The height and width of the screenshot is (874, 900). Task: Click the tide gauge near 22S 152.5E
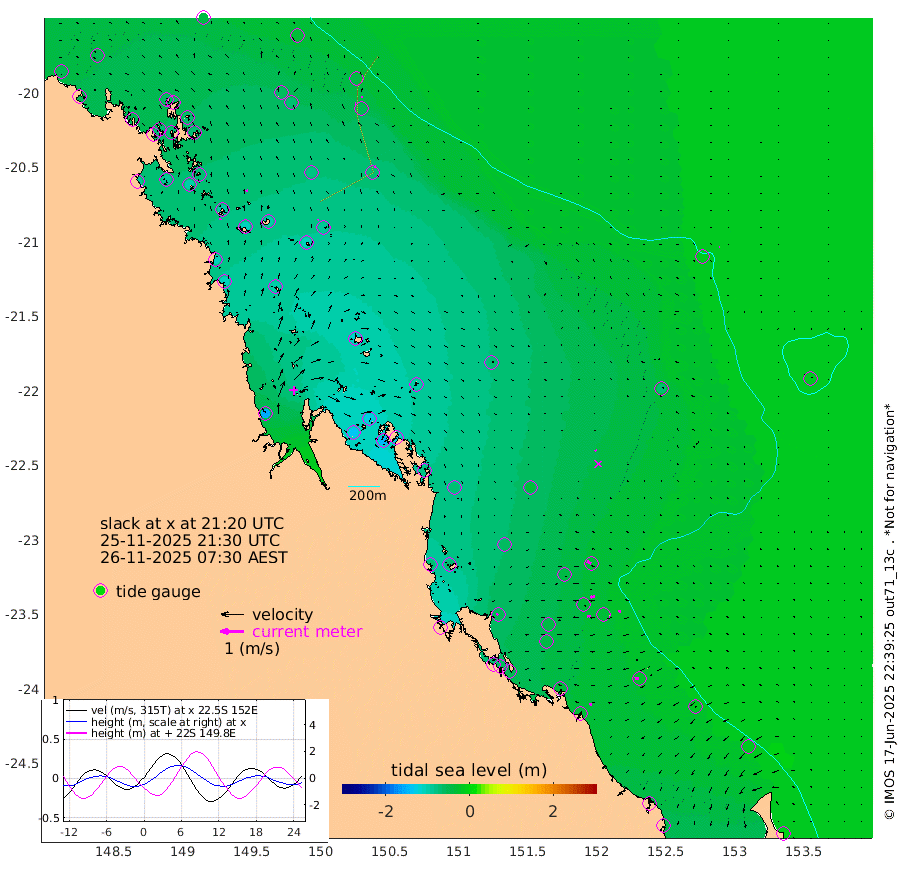(662, 389)
